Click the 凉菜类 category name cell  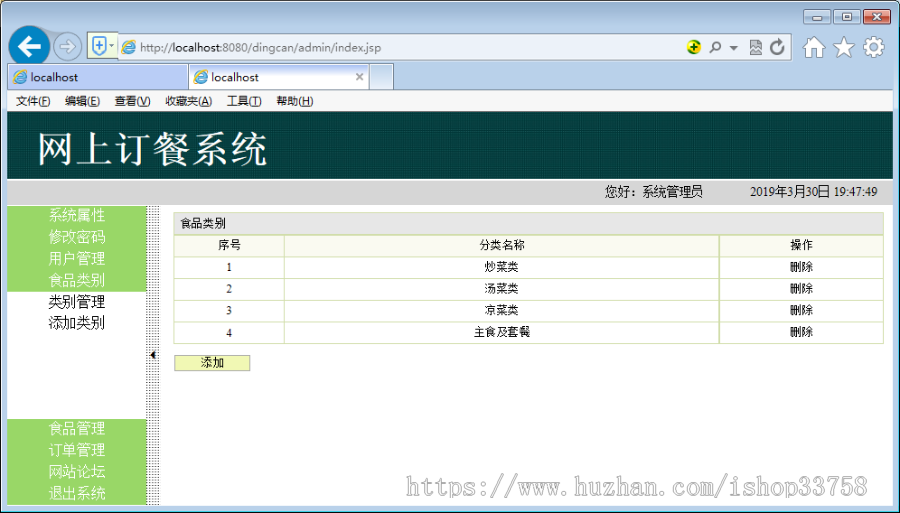coord(502,310)
